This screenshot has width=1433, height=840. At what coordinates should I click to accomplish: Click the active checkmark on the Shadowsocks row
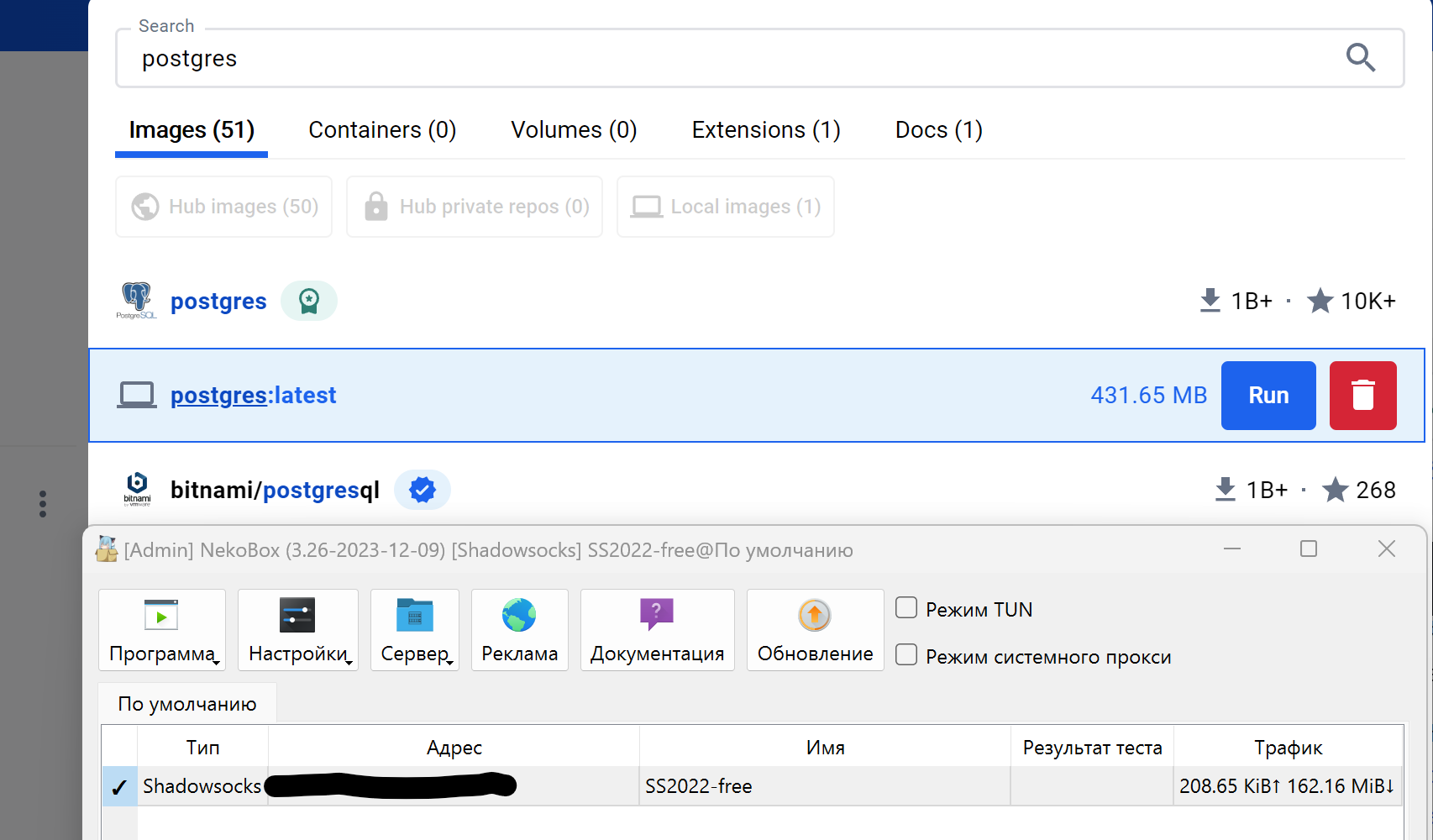(x=119, y=787)
